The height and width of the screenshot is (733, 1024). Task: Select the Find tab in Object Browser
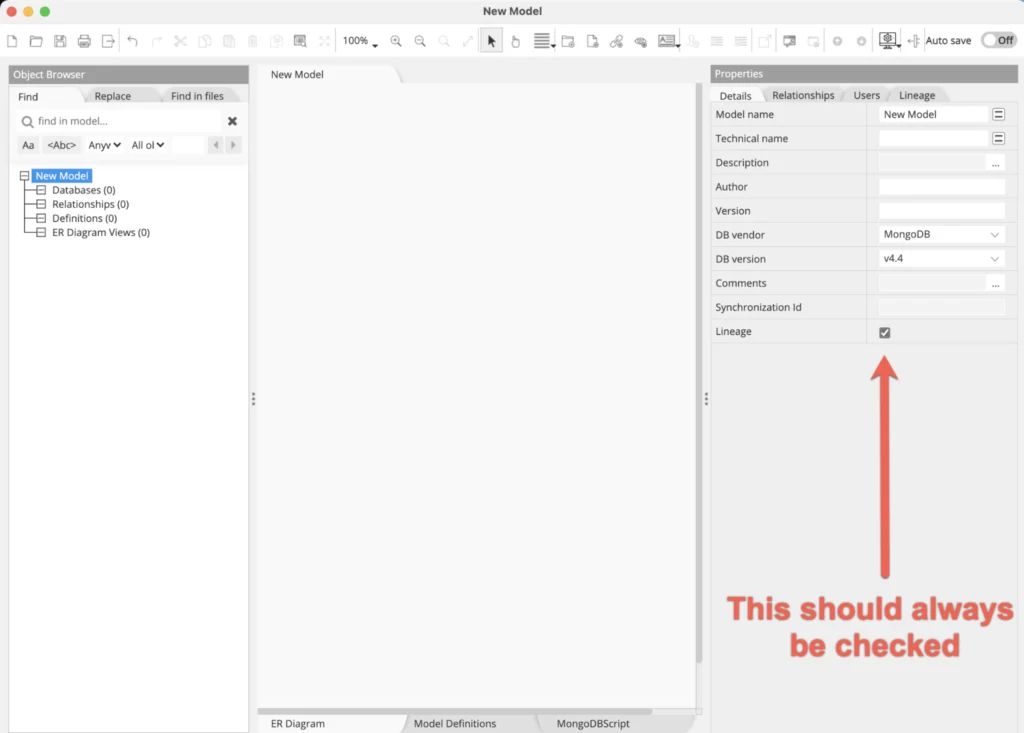(28, 97)
